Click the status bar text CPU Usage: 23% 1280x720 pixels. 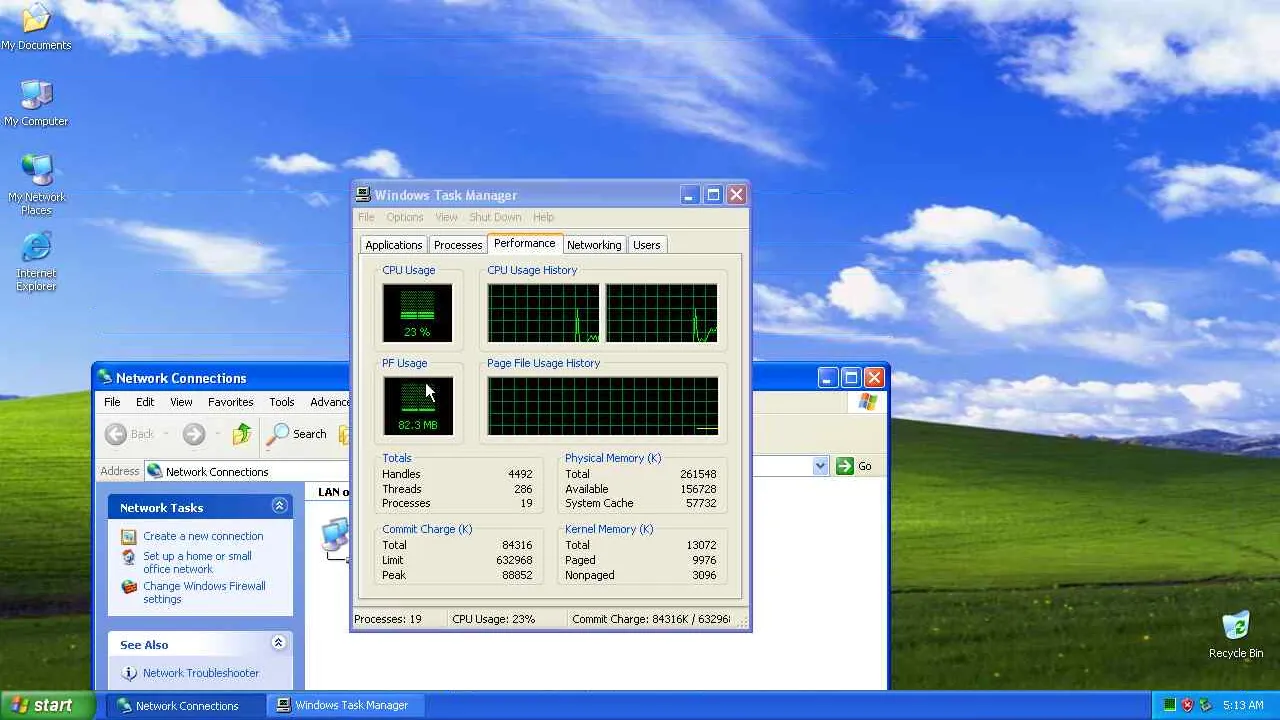[494, 619]
